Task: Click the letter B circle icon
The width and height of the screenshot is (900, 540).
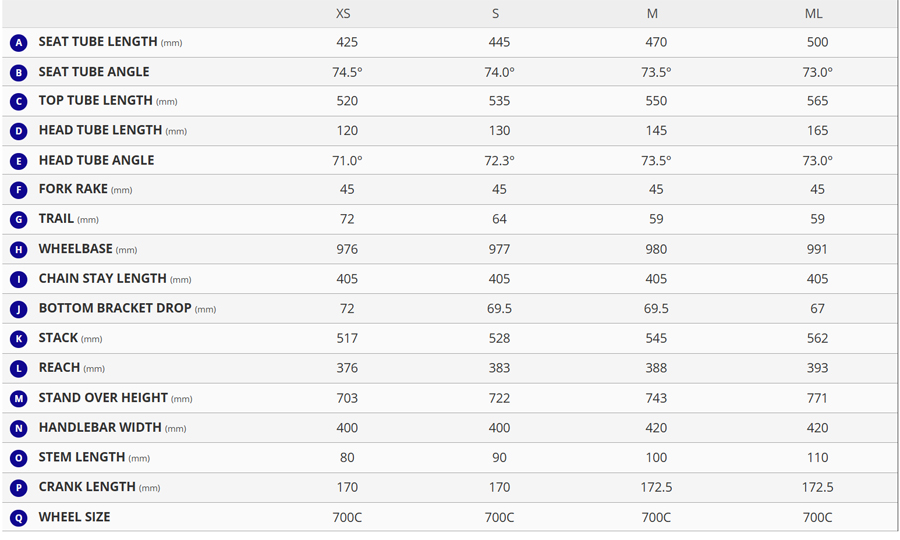Action: tap(18, 72)
